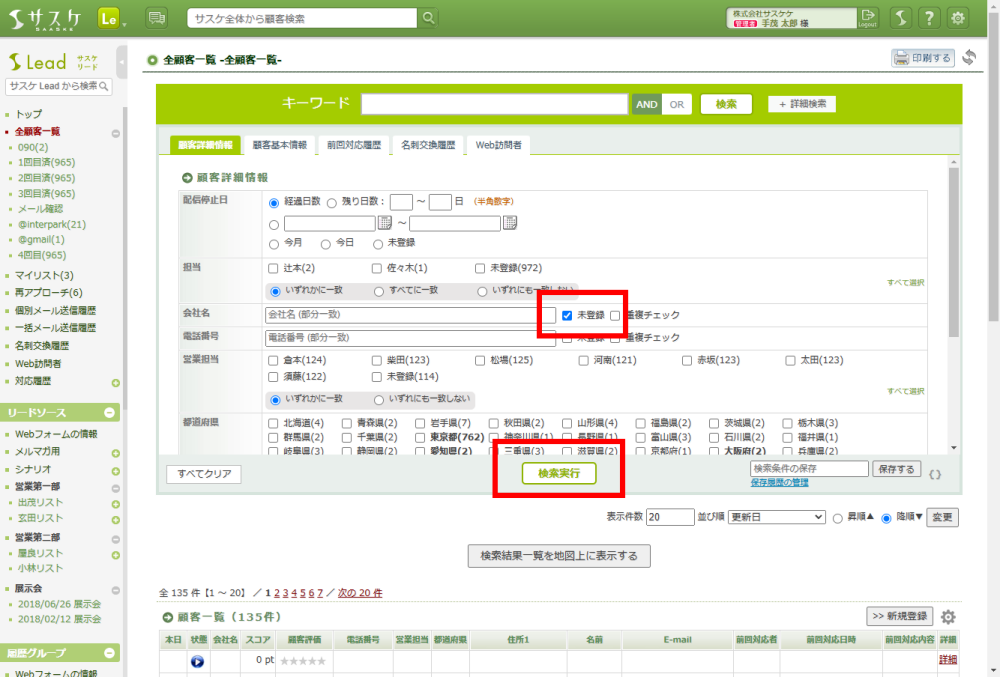Collapse the リードソース section

[109, 413]
